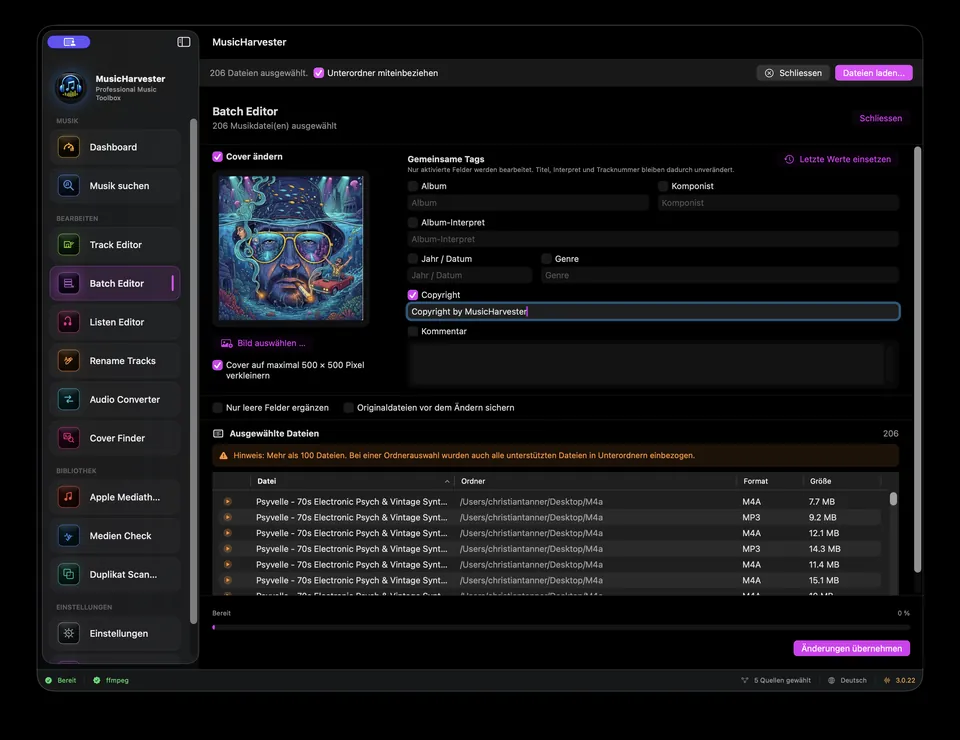Sort by the Datei column header

(x=351, y=481)
